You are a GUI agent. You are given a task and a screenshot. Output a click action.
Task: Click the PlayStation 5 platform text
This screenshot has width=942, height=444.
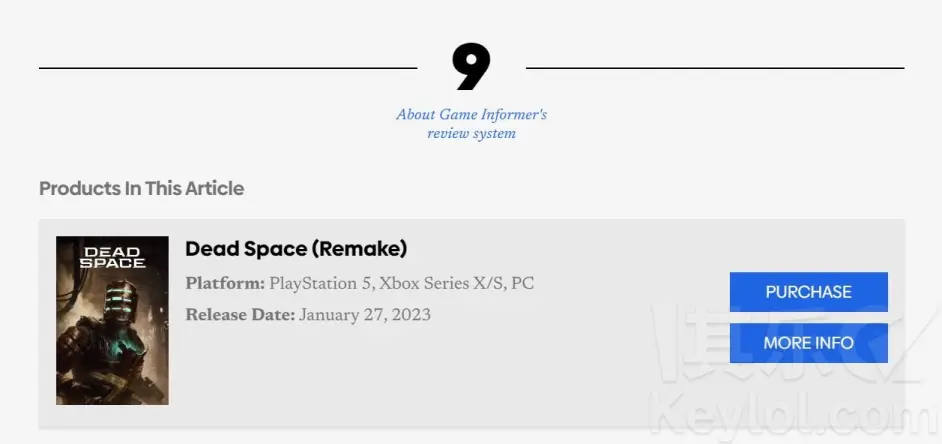point(321,284)
